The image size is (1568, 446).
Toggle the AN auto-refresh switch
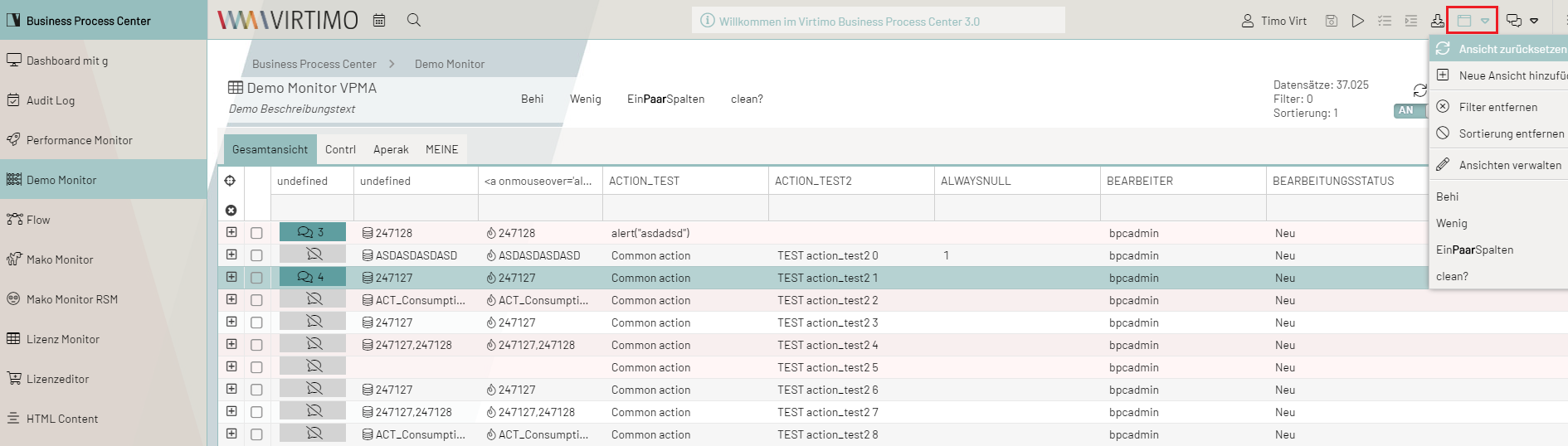click(1408, 110)
